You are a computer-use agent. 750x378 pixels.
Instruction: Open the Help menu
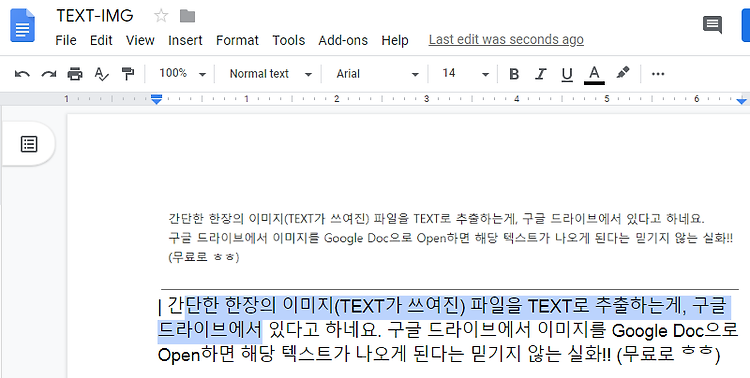tap(395, 40)
